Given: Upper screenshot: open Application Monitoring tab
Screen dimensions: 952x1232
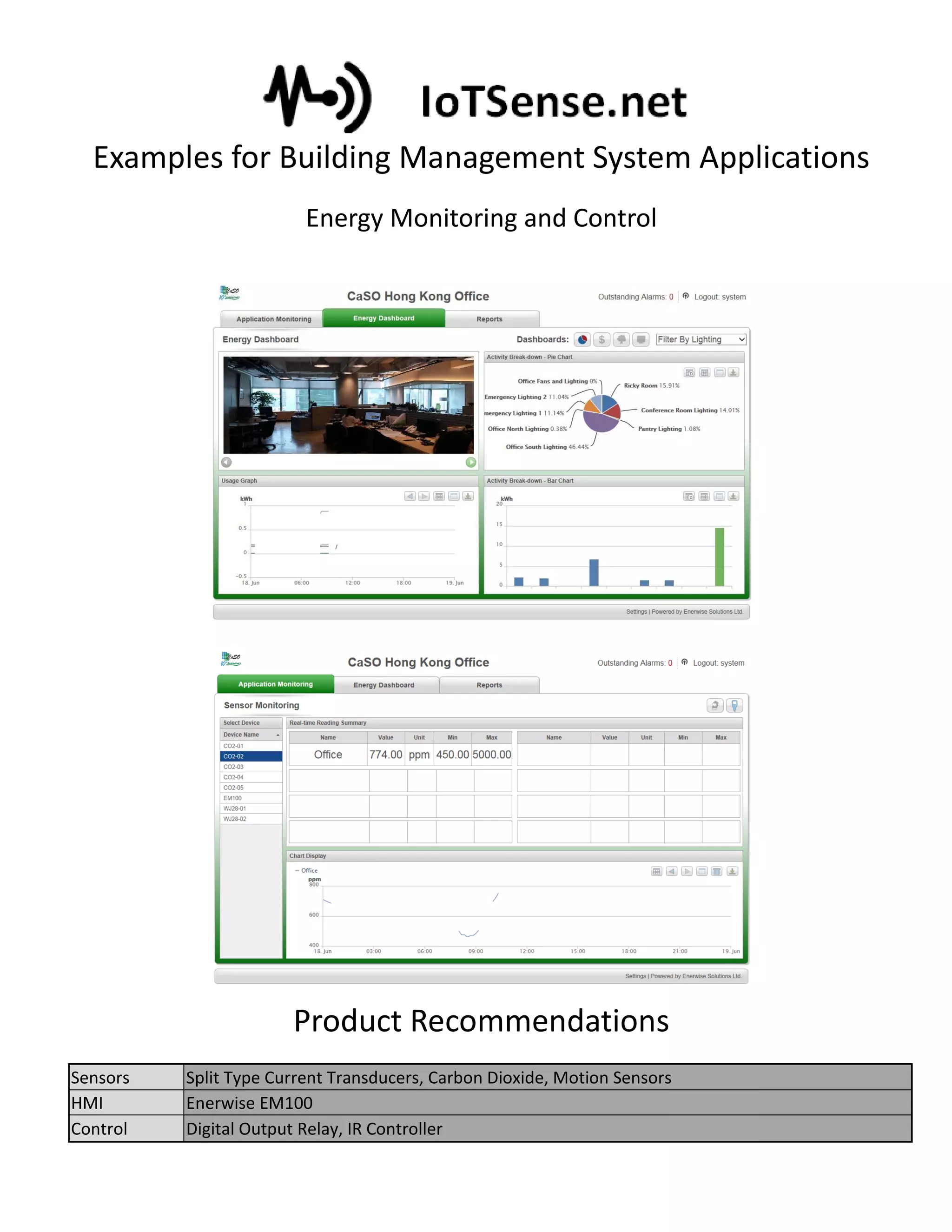Looking at the screenshot, I should (273, 319).
